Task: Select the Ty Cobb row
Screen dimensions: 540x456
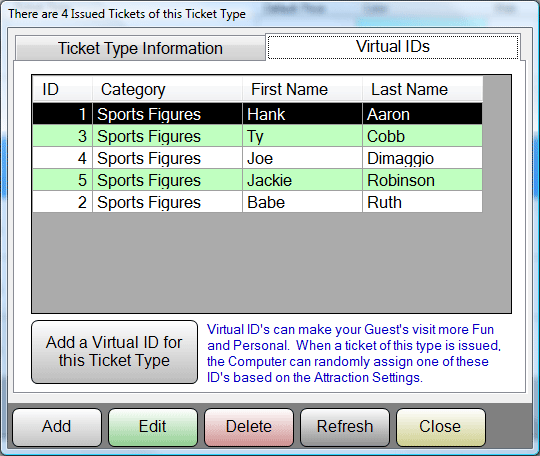Action: 258,136
